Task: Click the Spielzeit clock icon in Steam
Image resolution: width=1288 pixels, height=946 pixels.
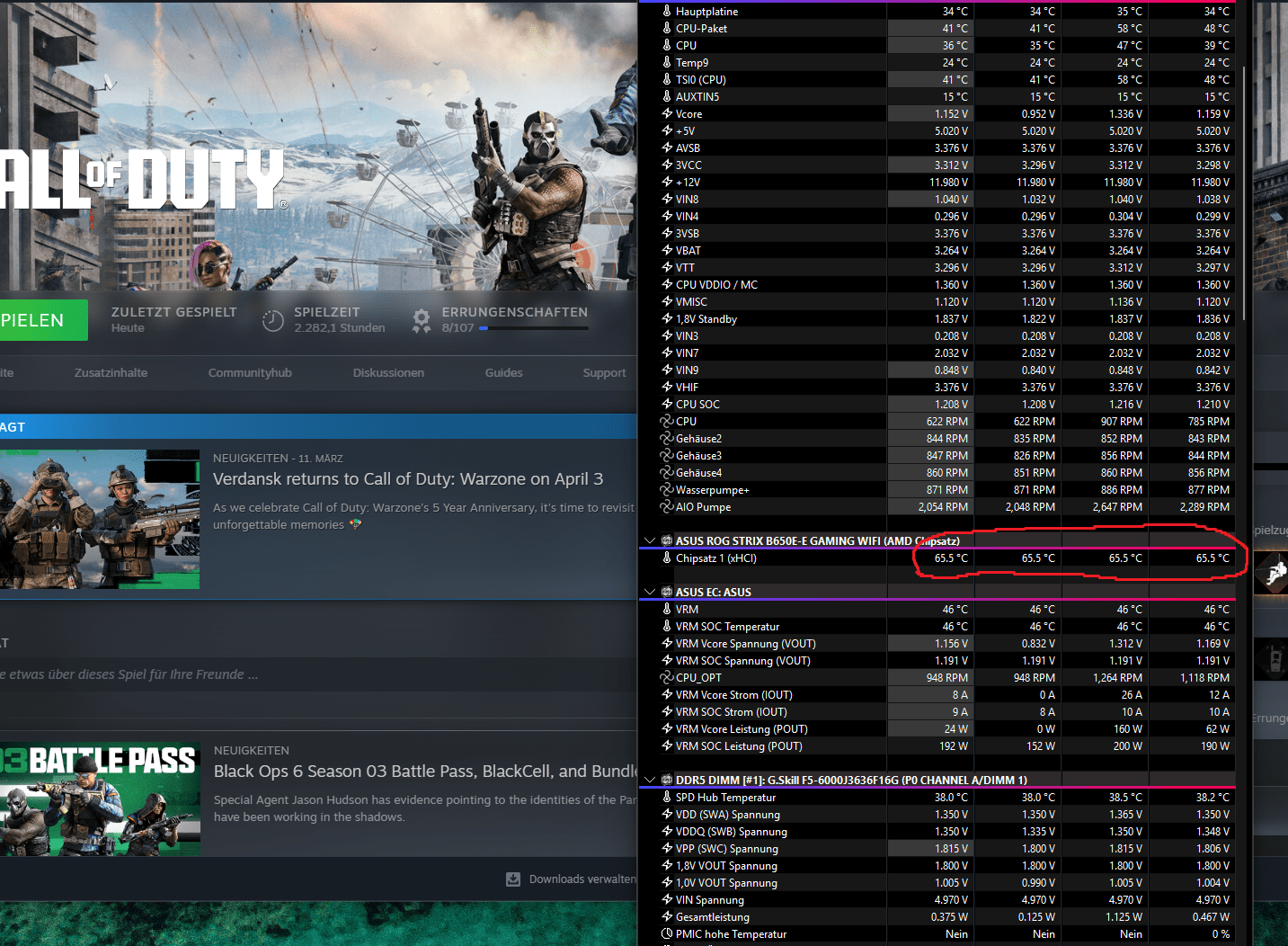Action: coord(273,320)
